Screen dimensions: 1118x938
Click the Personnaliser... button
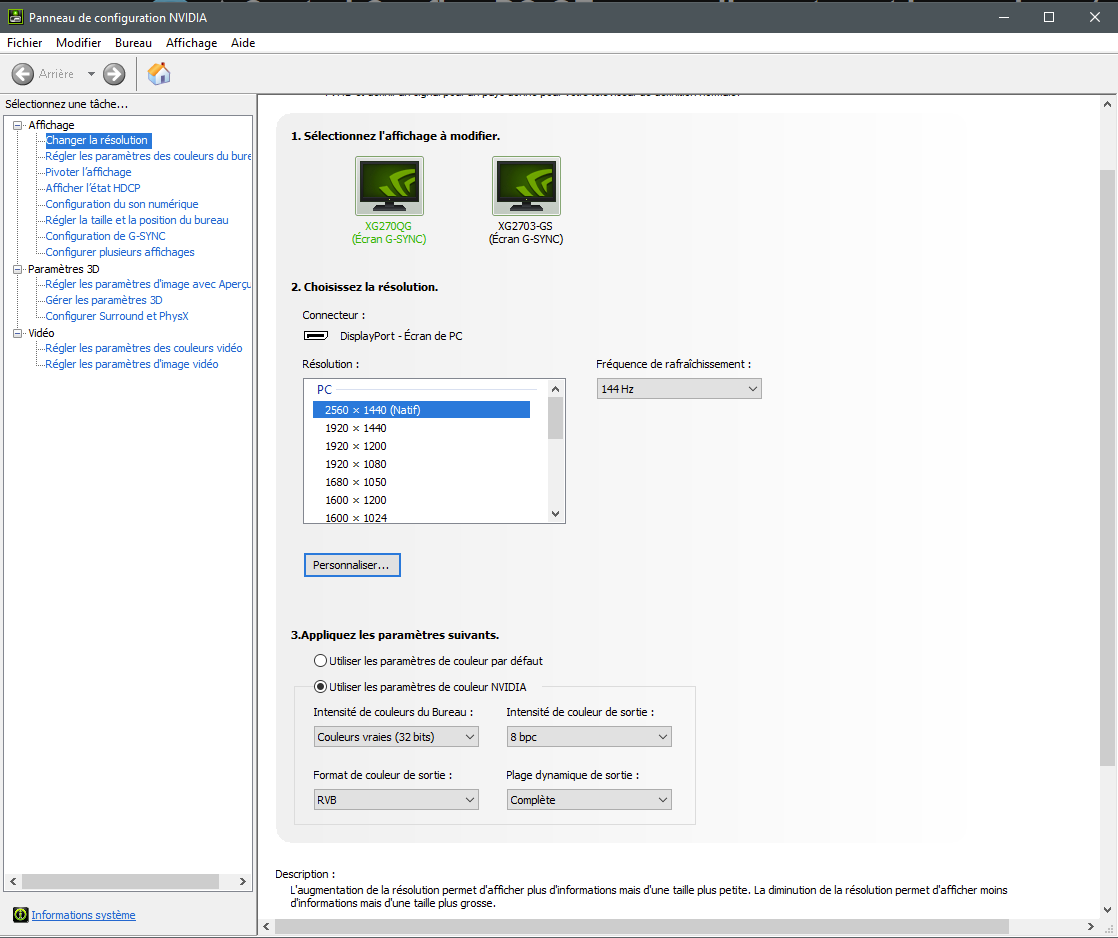point(352,565)
